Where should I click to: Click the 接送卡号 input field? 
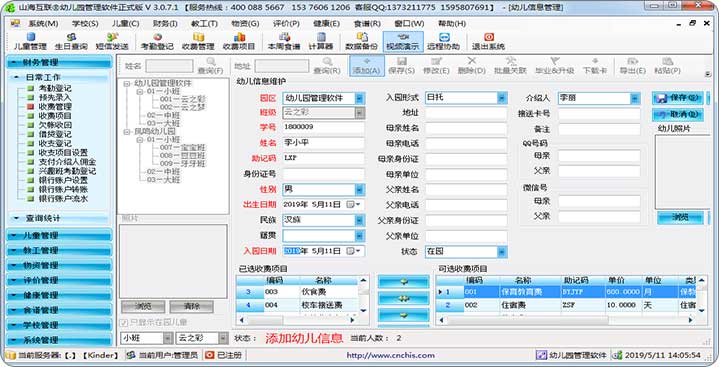click(599, 114)
